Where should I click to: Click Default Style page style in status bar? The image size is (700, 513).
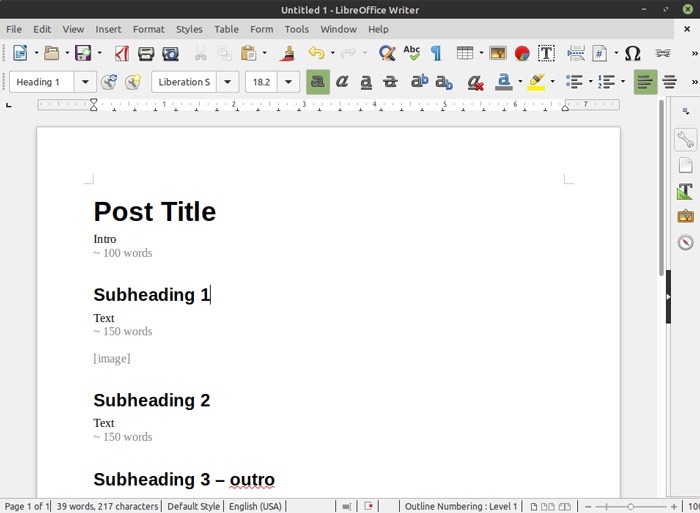pyautogui.click(x=193, y=506)
